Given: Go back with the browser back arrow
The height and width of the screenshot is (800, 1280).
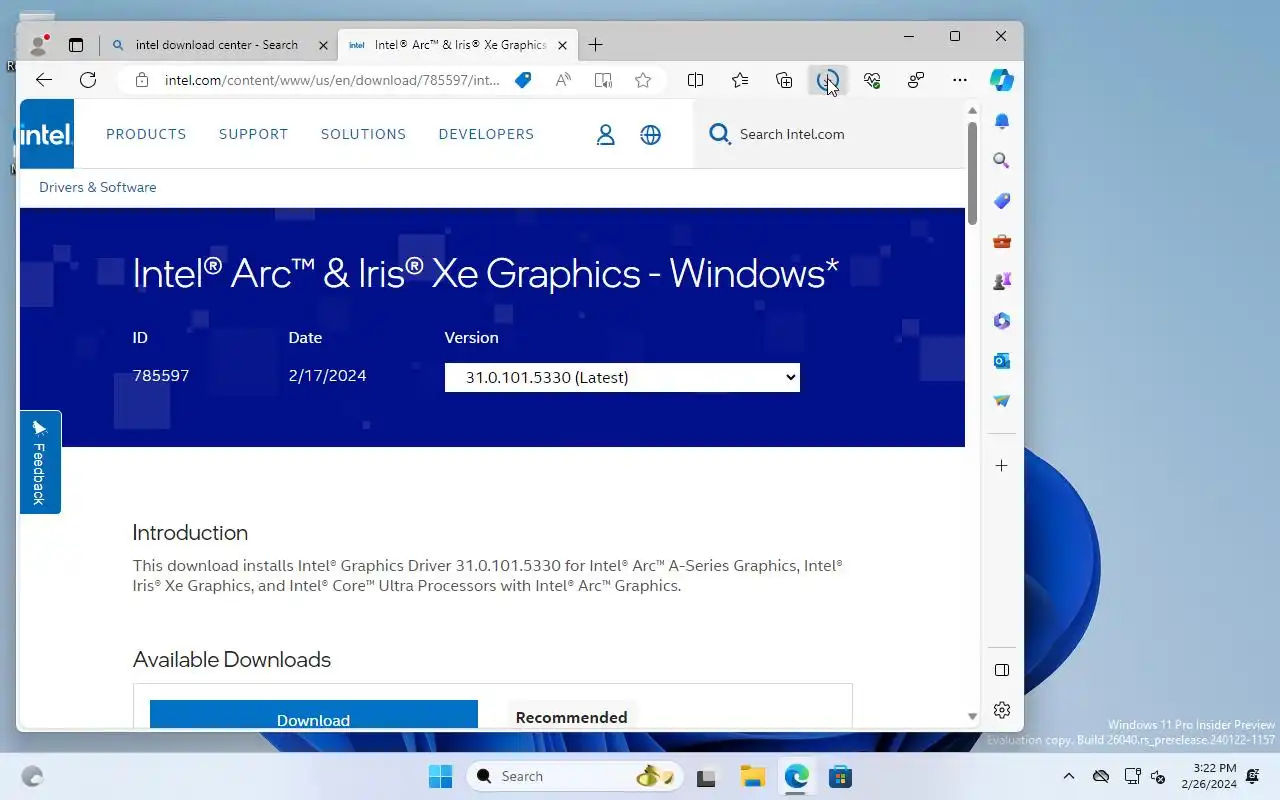Looking at the screenshot, I should click(43, 80).
